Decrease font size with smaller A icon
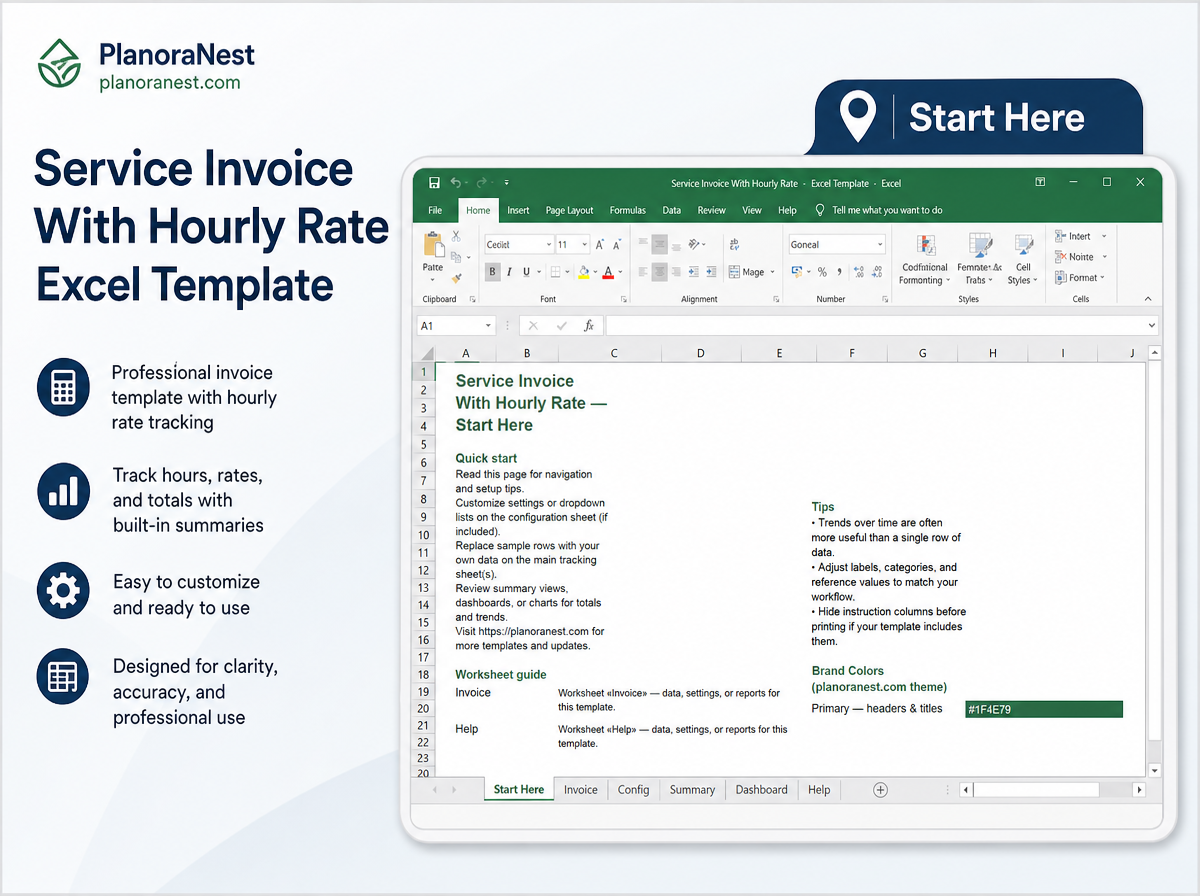This screenshot has height=896, width=1200. point(616,244)
